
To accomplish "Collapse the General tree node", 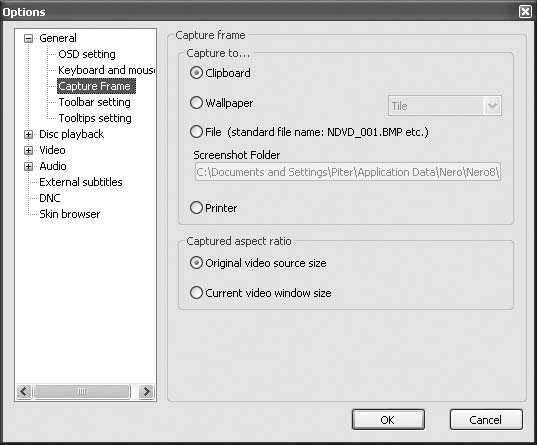I will (28, 38).
